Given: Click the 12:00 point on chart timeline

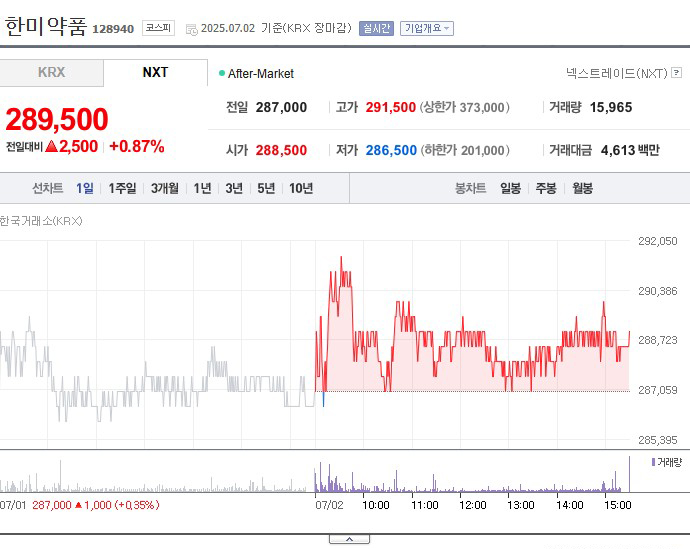Looking at the screenshot, I should click(473, 505).
